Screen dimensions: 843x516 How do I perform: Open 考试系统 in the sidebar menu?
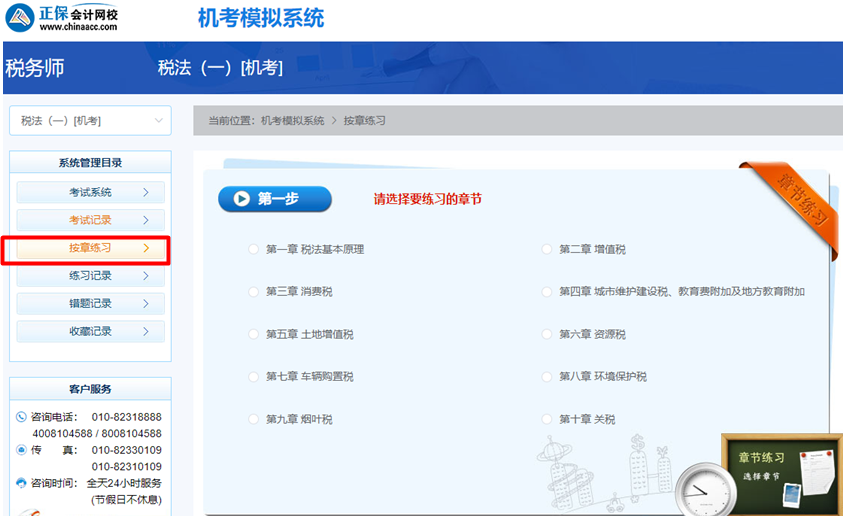click(90, 192)
